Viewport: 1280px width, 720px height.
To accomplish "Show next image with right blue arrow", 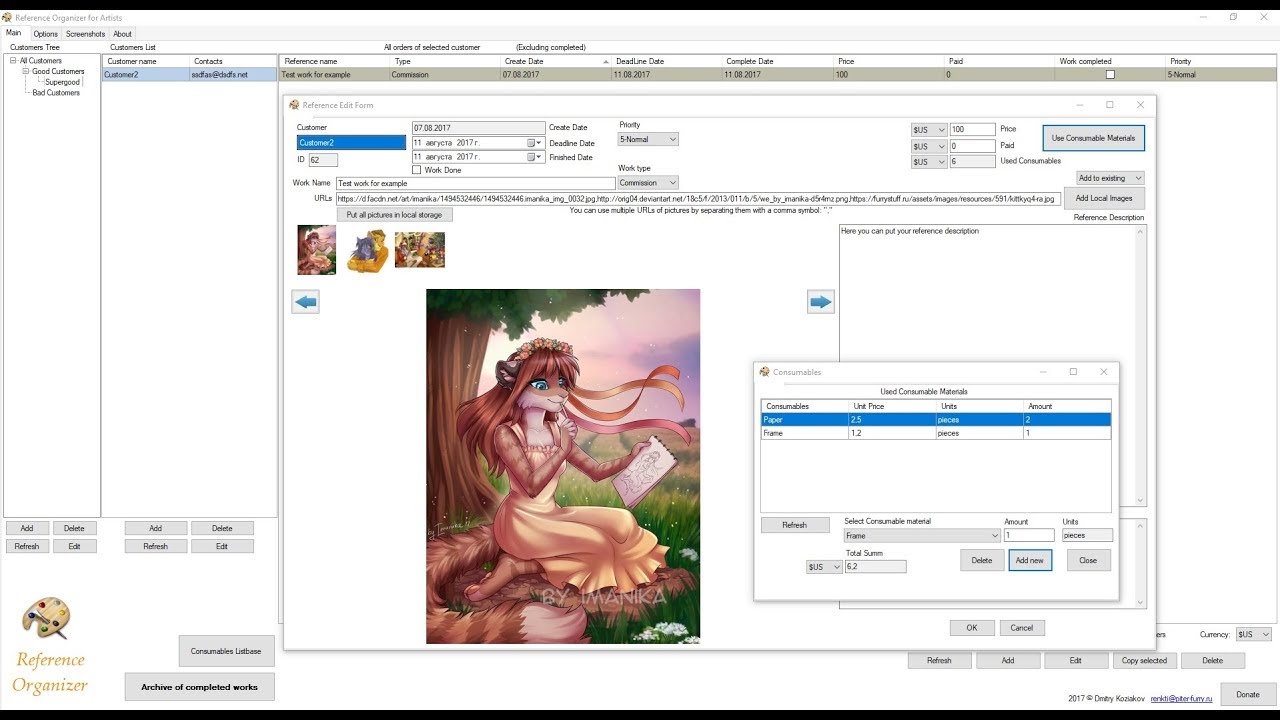I will 821,302.
